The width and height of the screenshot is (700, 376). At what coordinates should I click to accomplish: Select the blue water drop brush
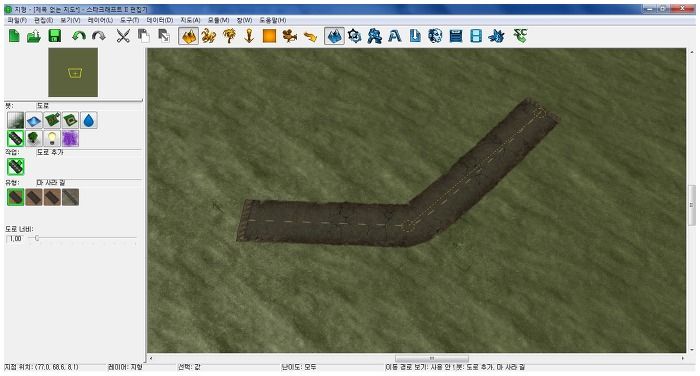tap(89, 121)
